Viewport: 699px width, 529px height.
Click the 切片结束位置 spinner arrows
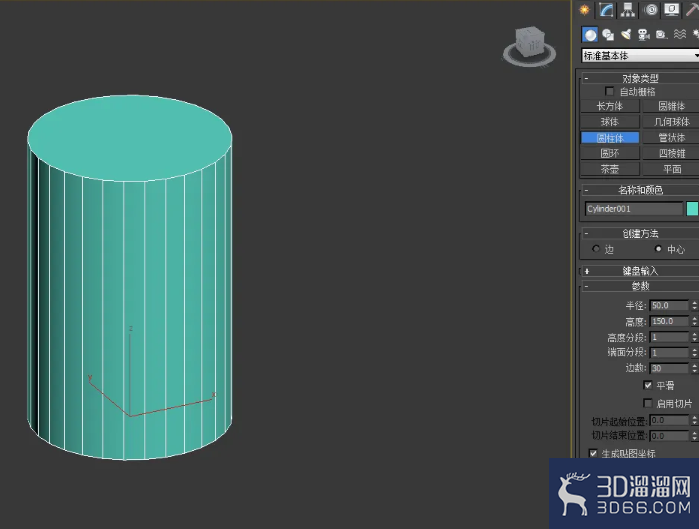click(x=695, y=435)
